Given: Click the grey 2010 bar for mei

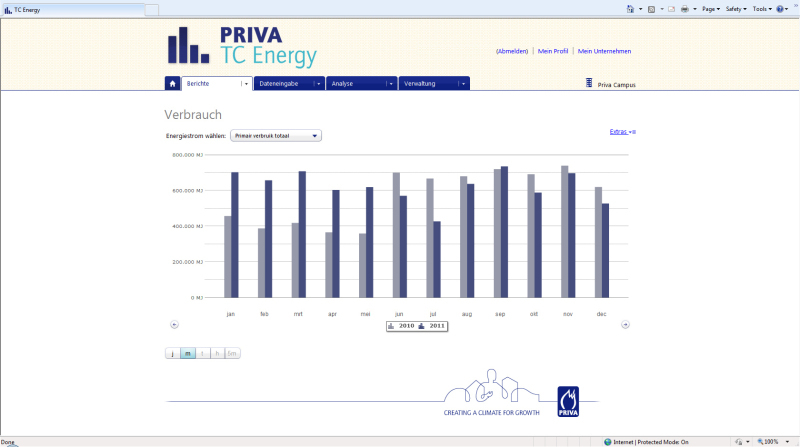Looking at the screenshot, I should tap(362, 265).
